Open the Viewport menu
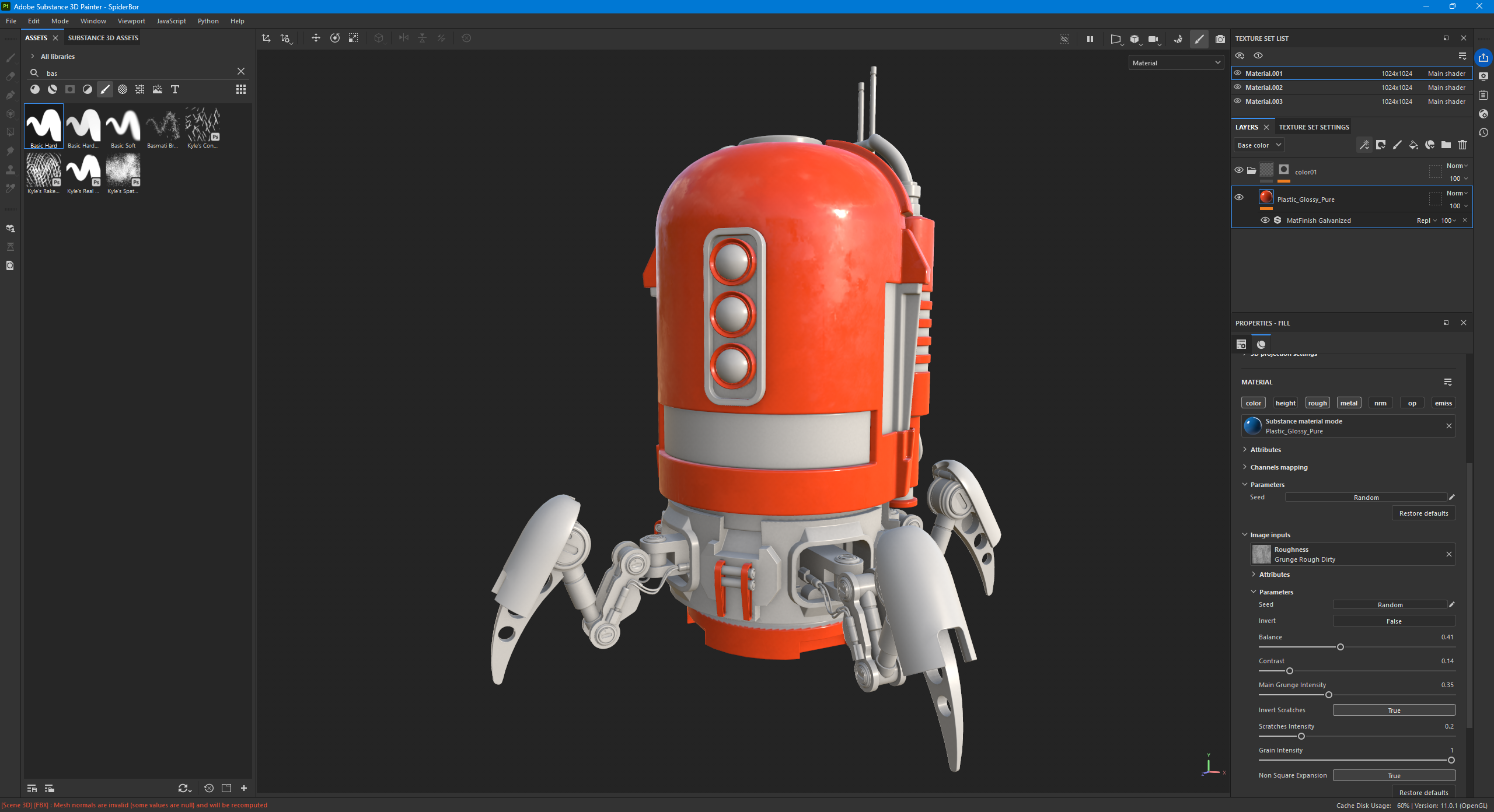Image resolution: width=1494 pixels, height=812 pixels. (131, 21)
